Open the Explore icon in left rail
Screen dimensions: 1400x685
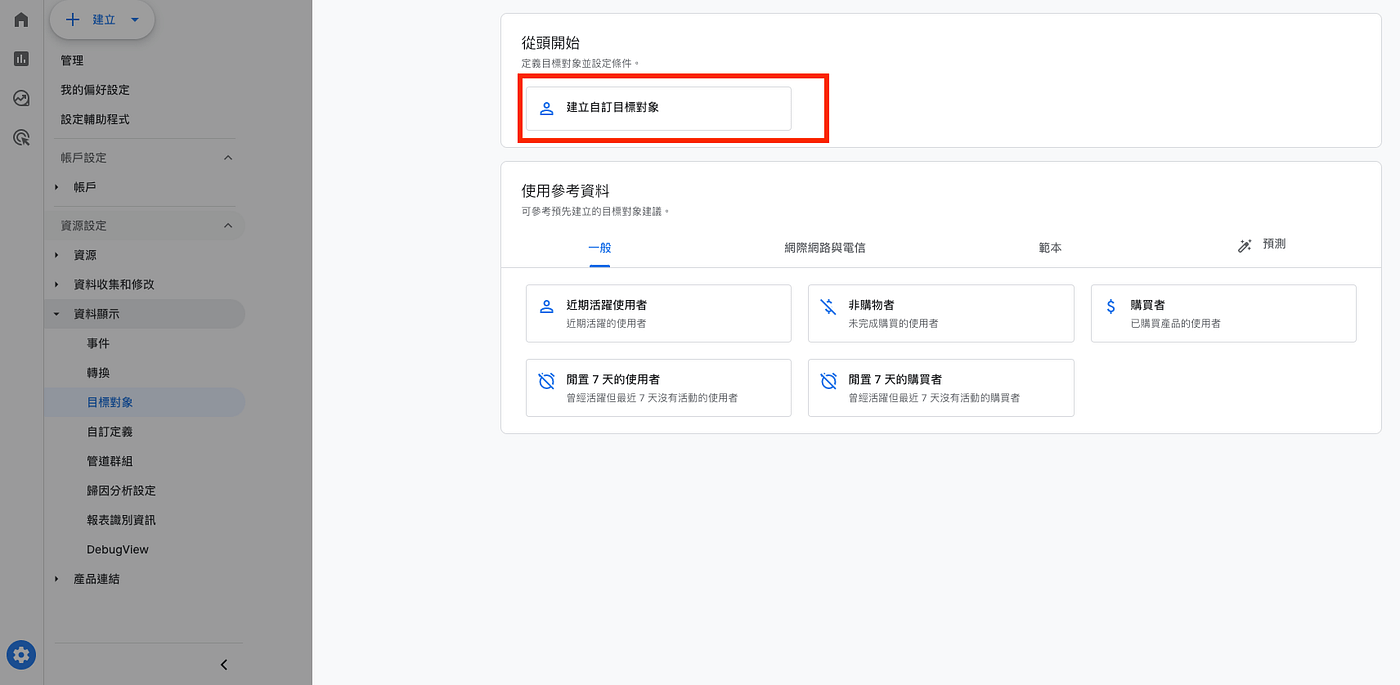pyautogui.click(x=21, y=98)
